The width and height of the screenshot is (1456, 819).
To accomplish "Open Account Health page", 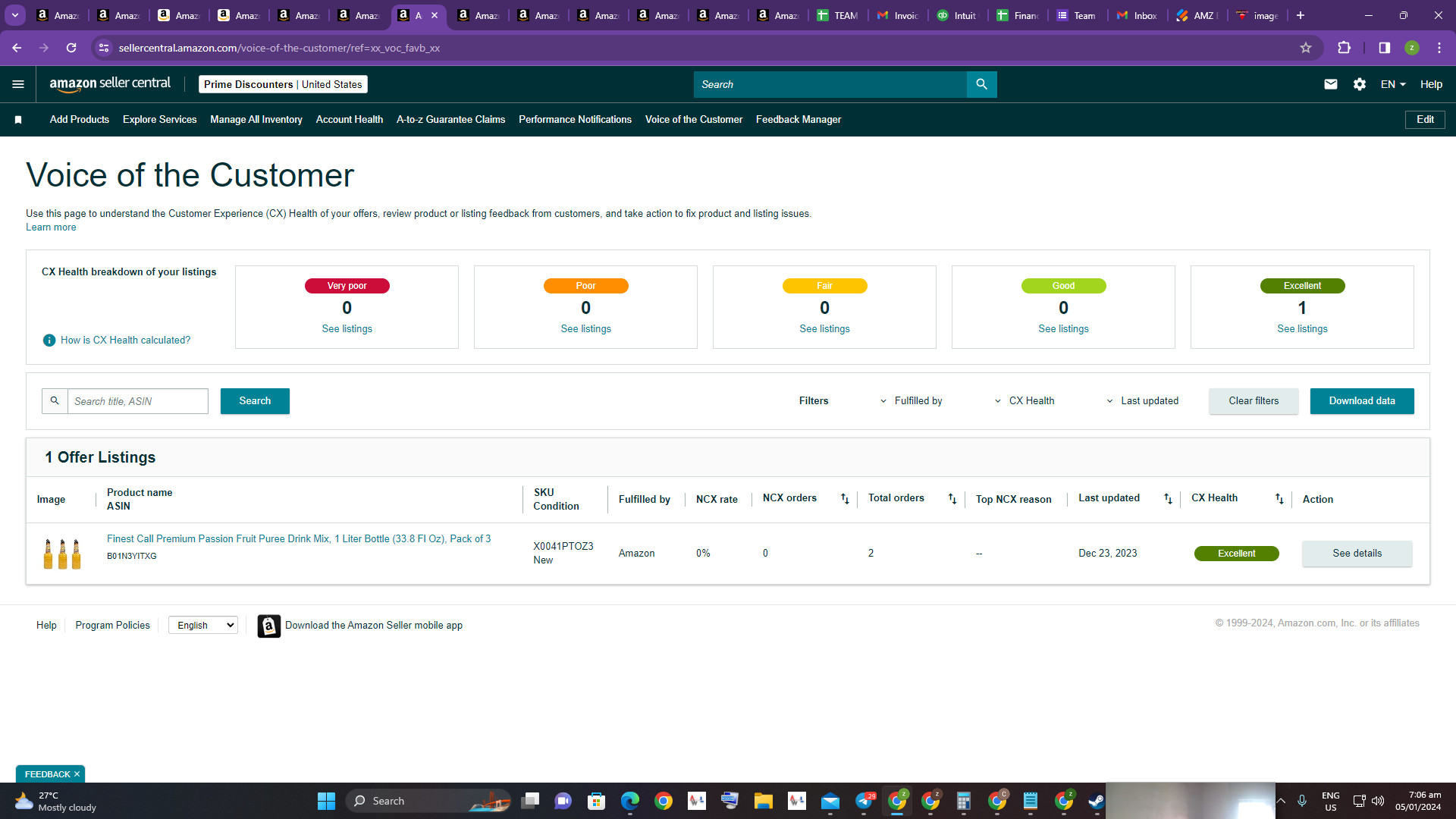I will 350,120.
